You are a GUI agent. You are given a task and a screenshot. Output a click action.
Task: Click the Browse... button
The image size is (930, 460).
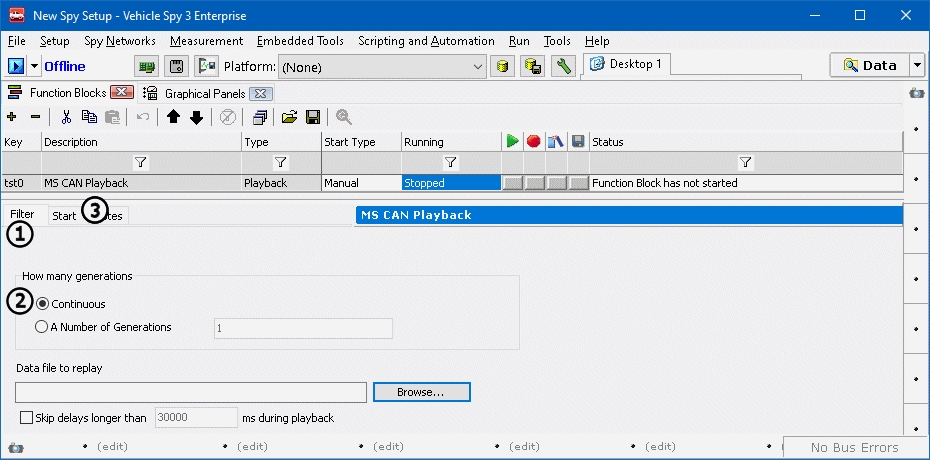pos(421,392)
